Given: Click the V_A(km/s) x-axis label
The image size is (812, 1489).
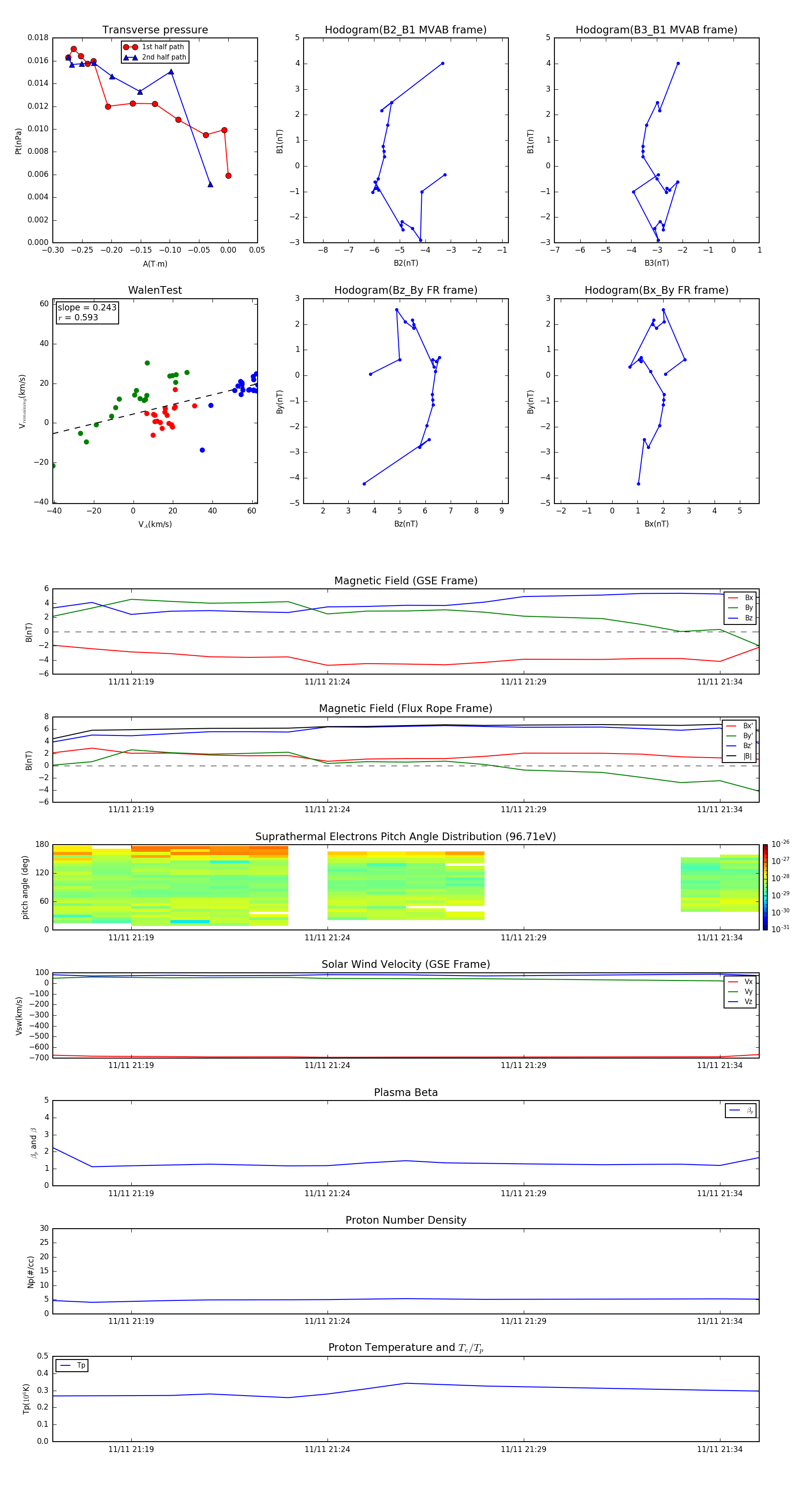Looking at the screenshot, I should click(155, 524).
